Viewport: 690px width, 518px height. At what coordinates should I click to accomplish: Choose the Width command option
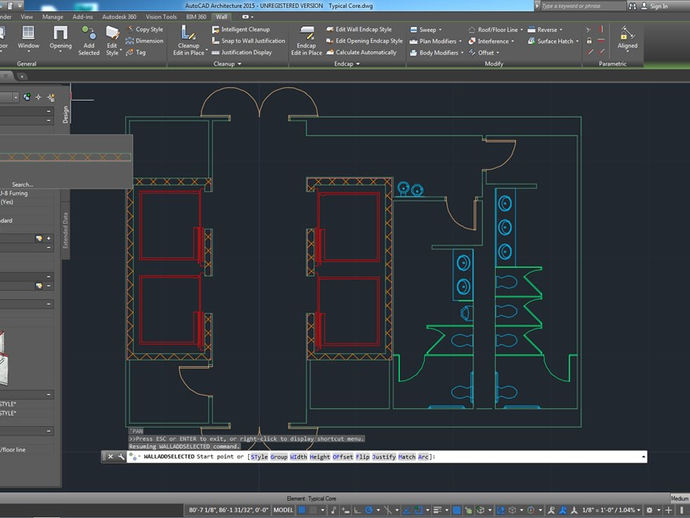click(298, 457)
